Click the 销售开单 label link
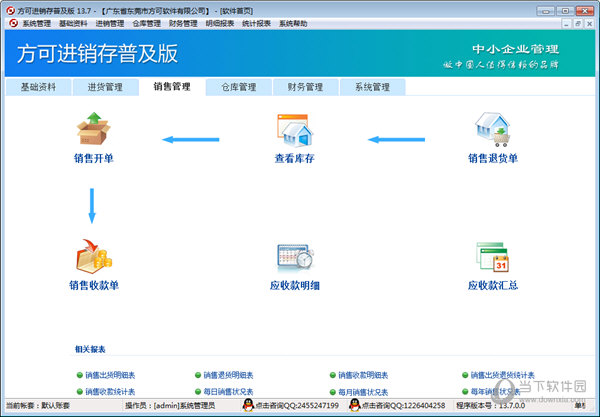This screenshot has height=417, width=600. click(x=94, y=158)
